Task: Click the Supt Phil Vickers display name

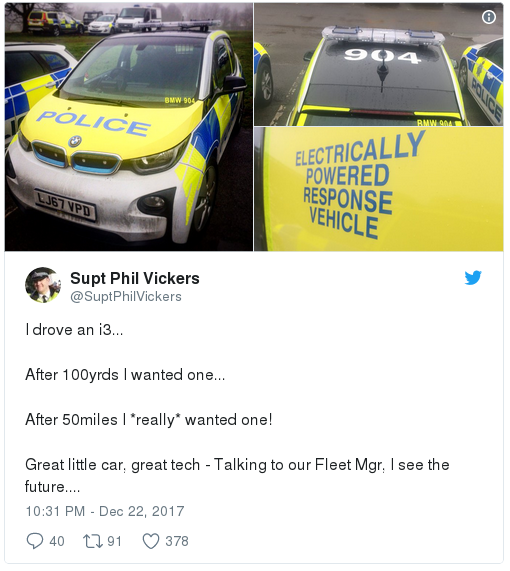Action: click(x=135, y=279)
